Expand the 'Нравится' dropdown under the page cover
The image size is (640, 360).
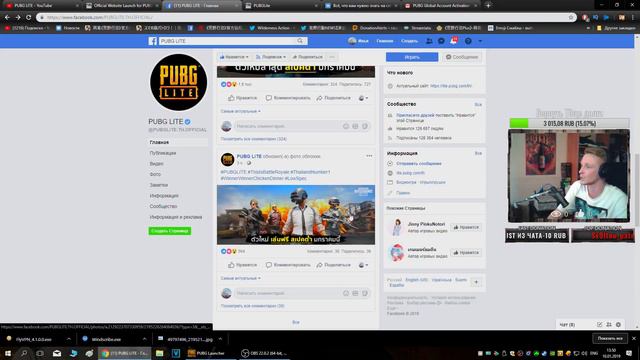(x=234, y=57)
